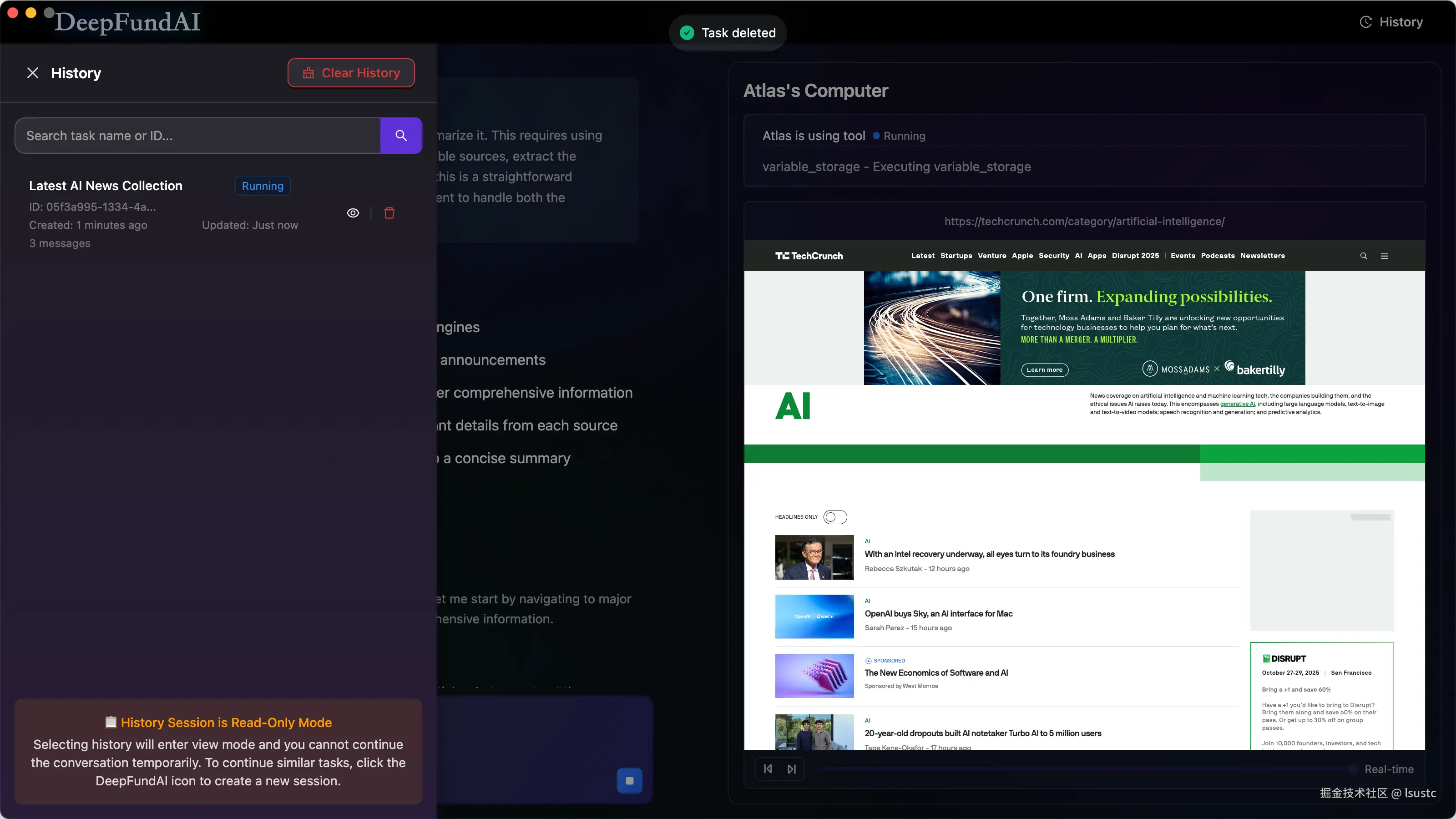
Task: Click into Search task name or ID field
Action: [198, 136]
